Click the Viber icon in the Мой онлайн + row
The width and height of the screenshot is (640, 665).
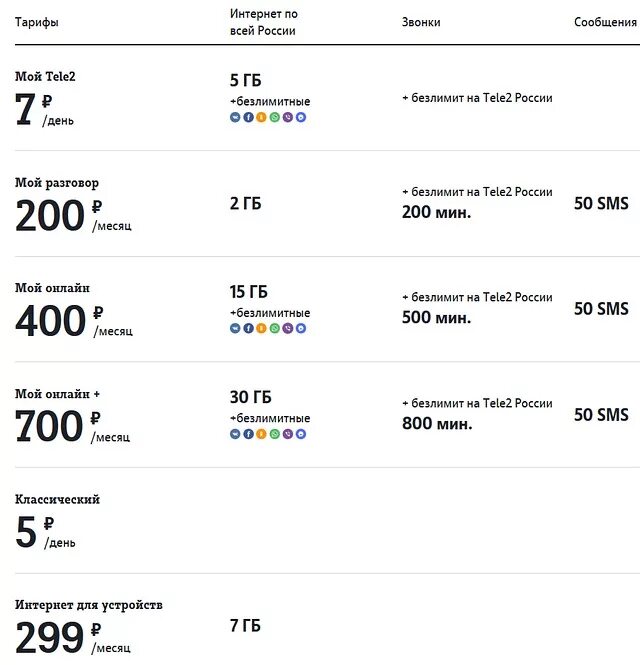click(x=287, y=434)
